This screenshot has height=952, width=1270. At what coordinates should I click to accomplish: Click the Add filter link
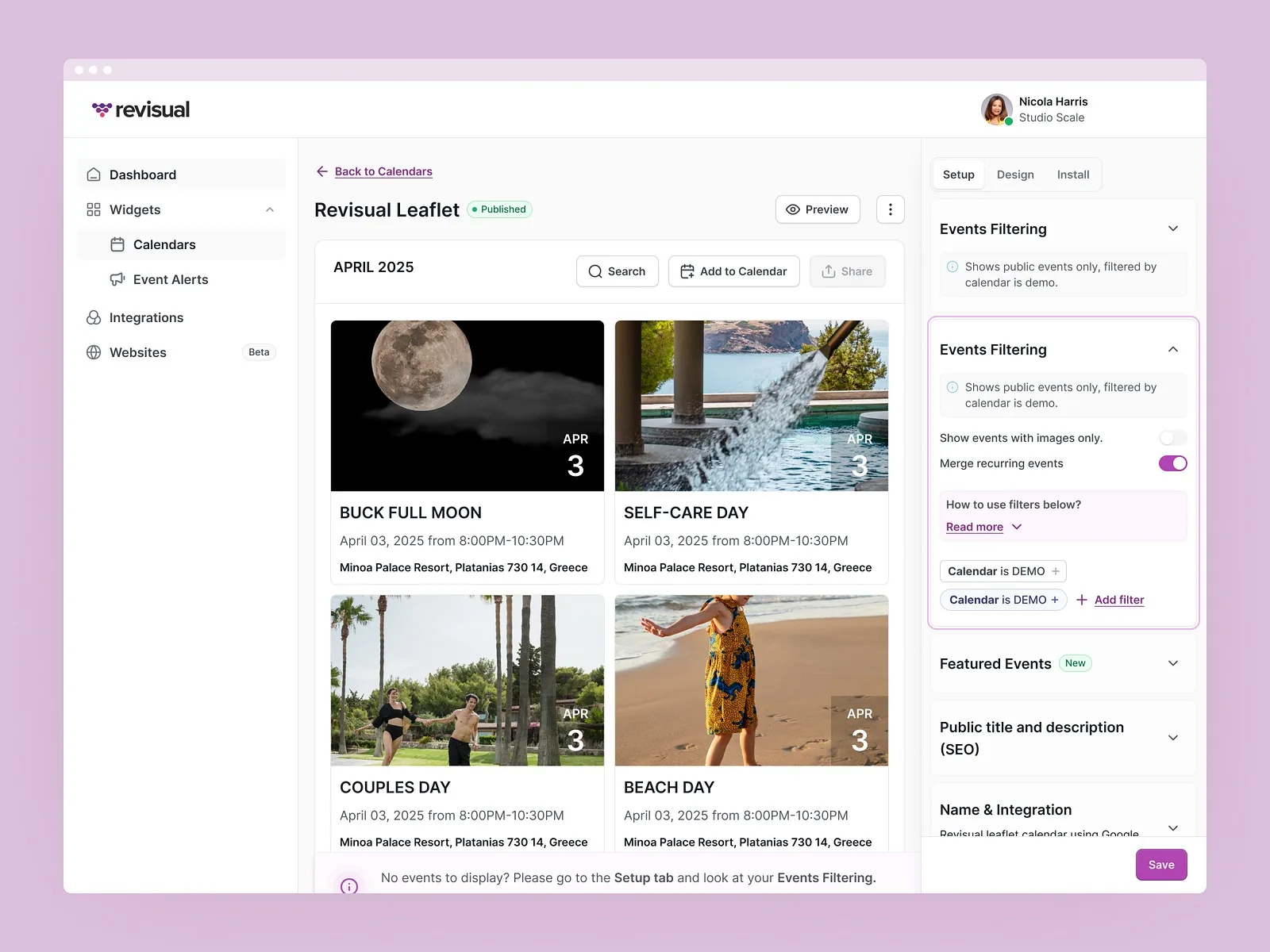(1119, 600)
